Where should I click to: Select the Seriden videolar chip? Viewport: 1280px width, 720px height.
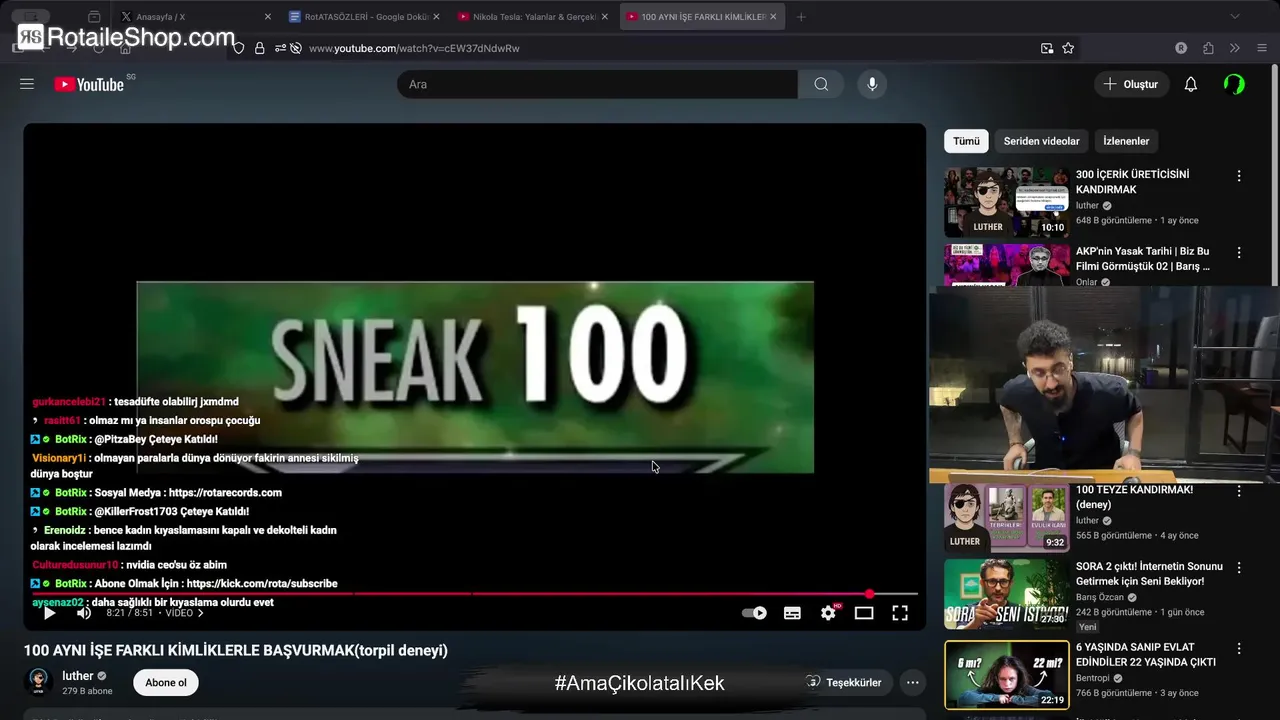[x=1041, y=141]
